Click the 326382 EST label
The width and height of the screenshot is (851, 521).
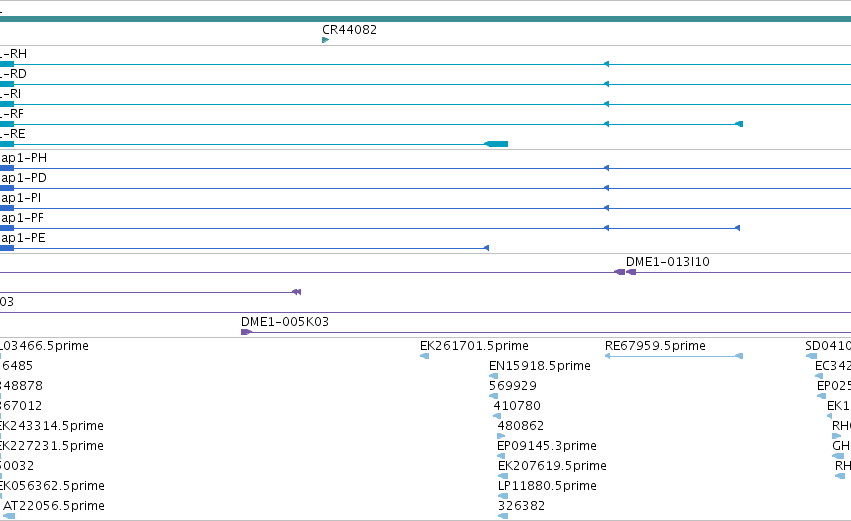pyautogui.click(x=522, y=506)
